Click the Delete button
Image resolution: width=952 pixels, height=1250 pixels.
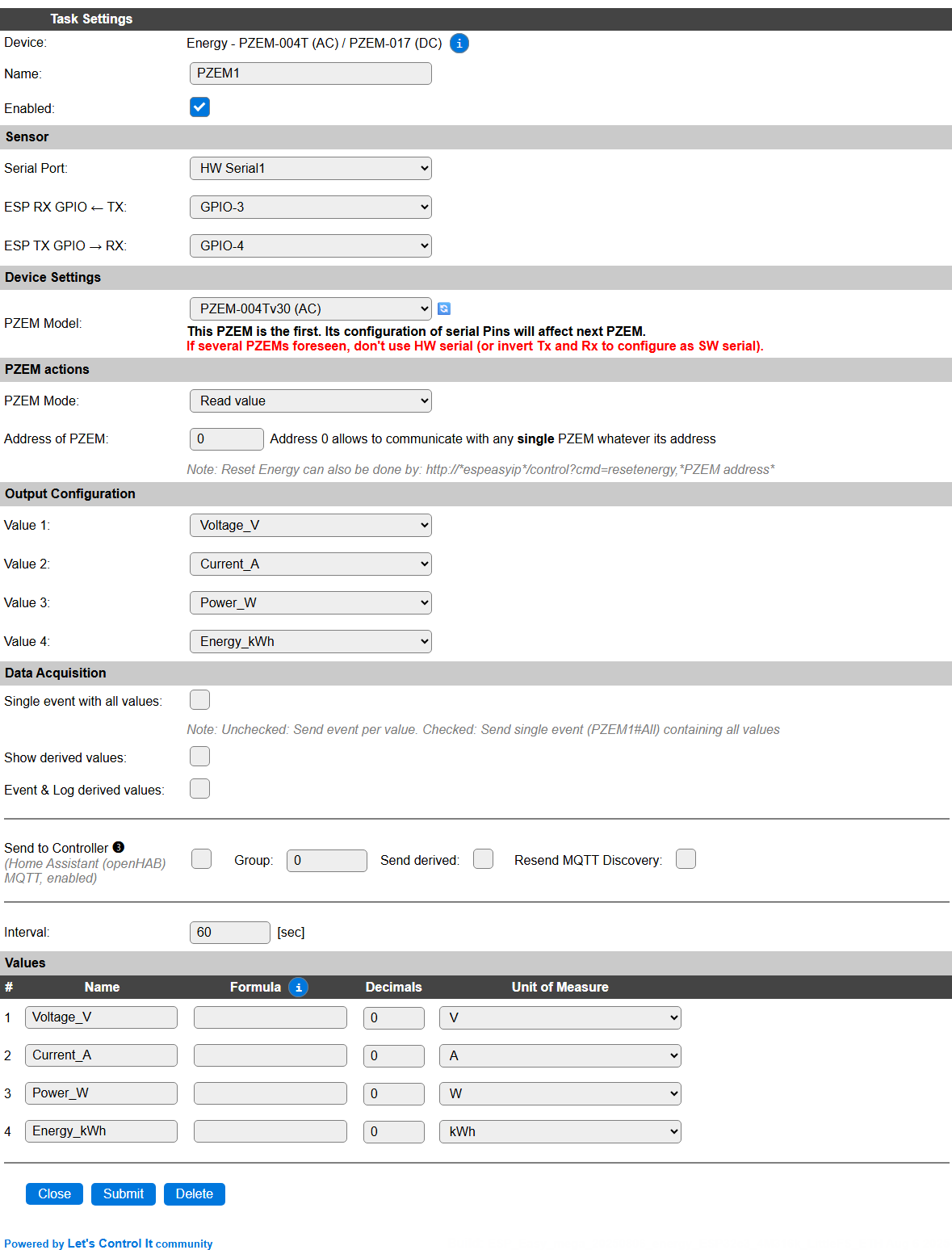tap(195, 1193)
